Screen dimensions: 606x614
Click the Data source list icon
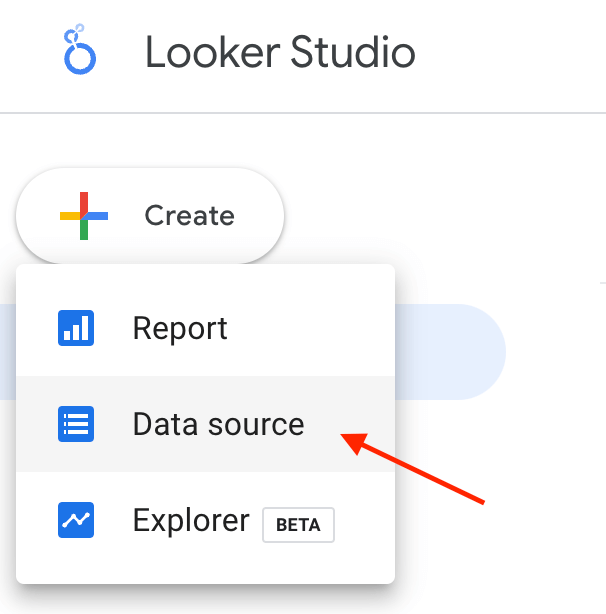pyautogui.click(x=76, y=424)
